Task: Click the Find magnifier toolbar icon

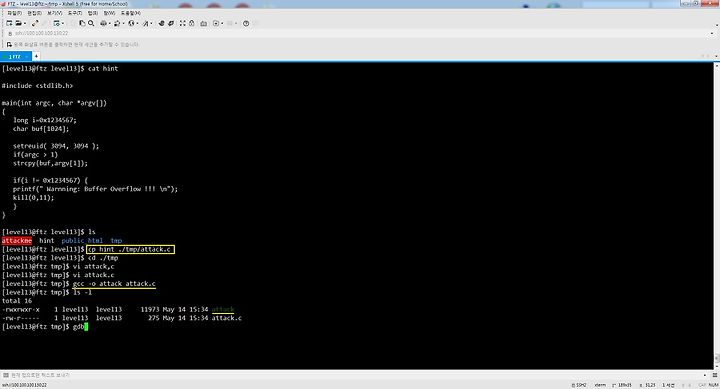Action: (x=91, y=23)
